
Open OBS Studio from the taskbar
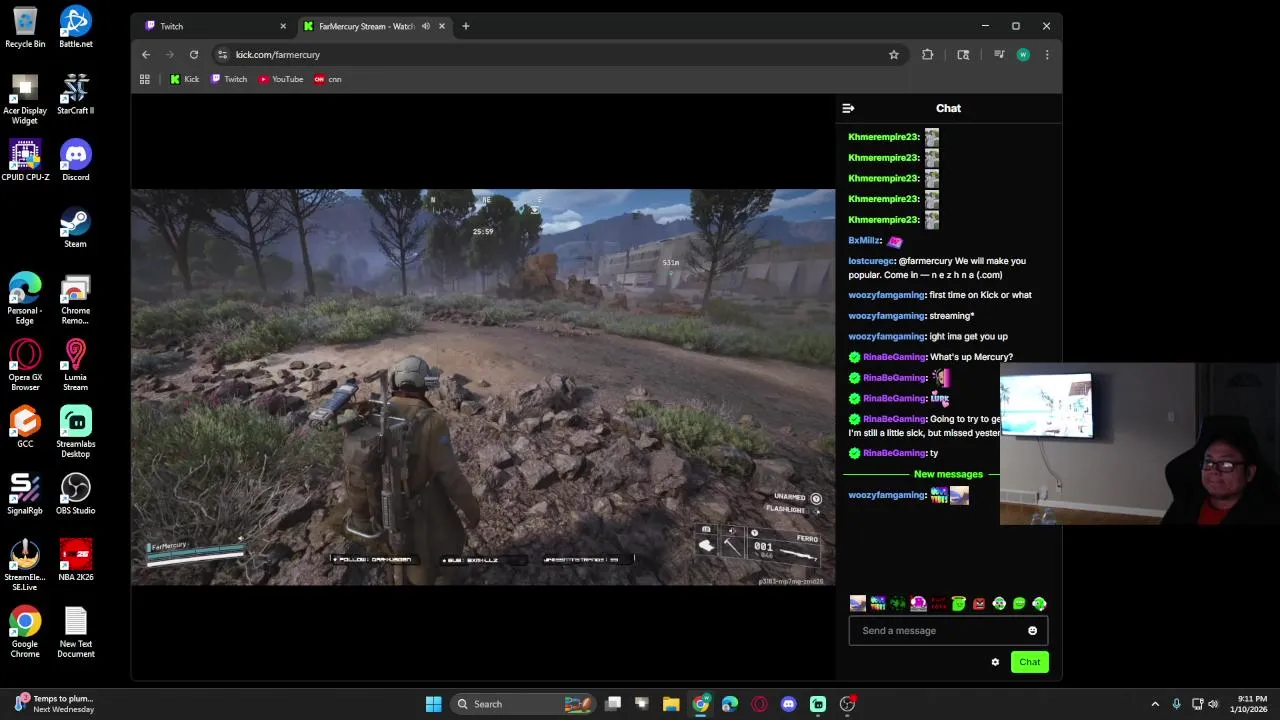pos(847,704)
